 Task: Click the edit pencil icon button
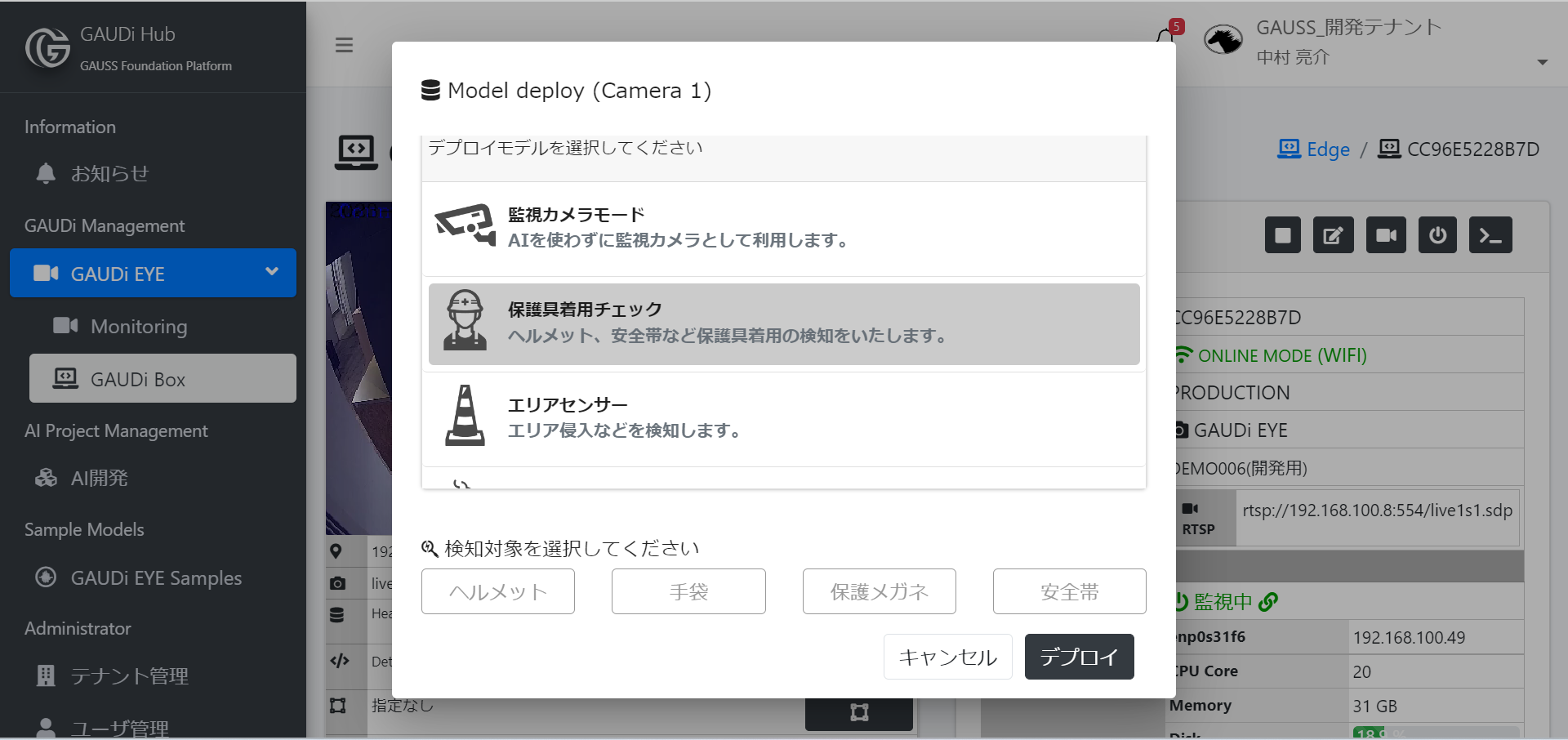point(1333,235)
